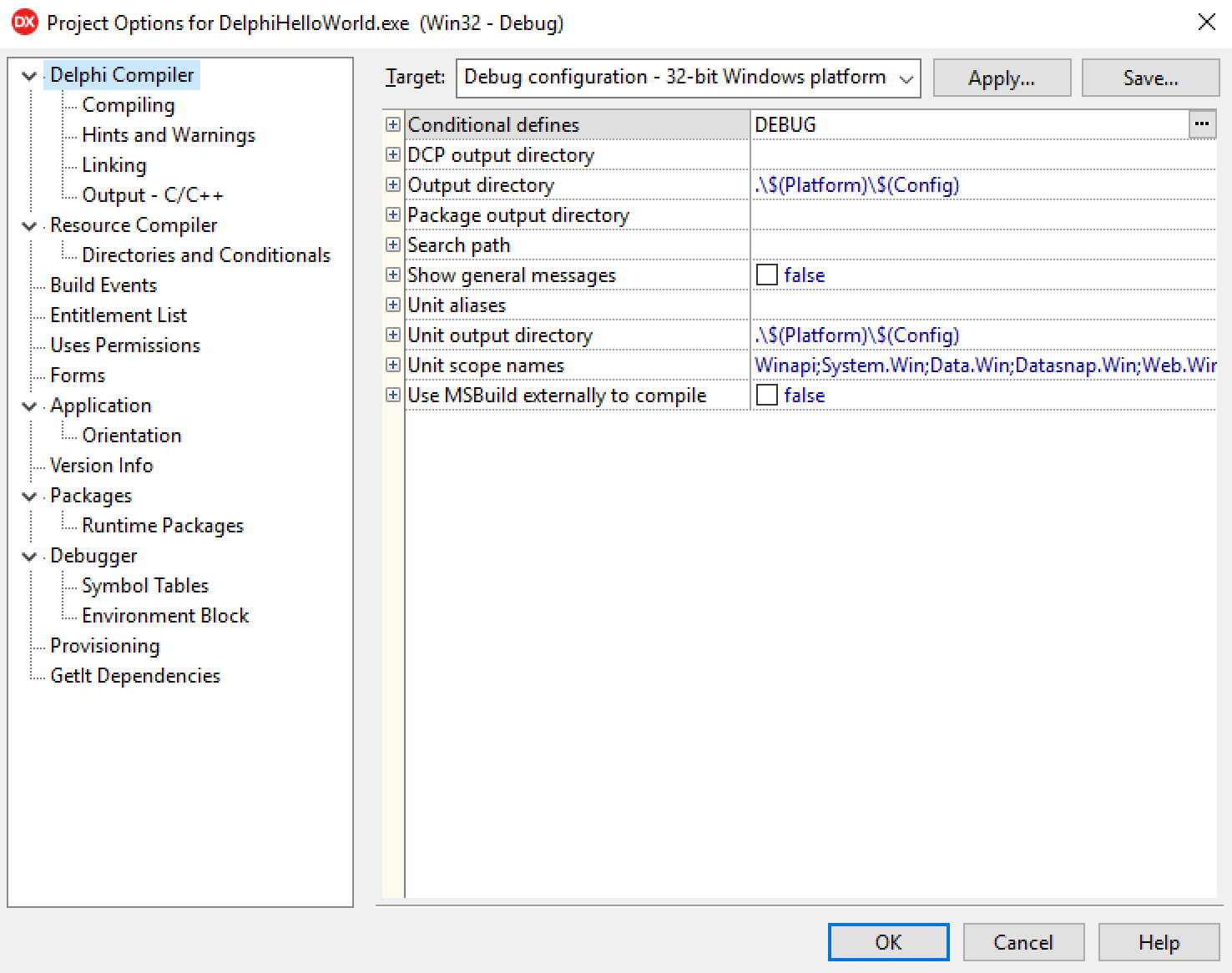Expand the Search path property row

pyautogui.click(x=393, y=245)
